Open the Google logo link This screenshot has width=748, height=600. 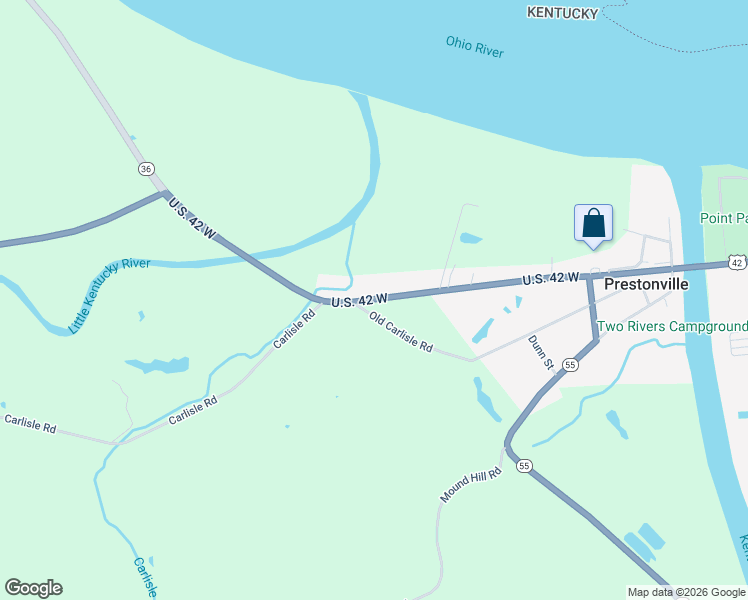coord(33,588)
